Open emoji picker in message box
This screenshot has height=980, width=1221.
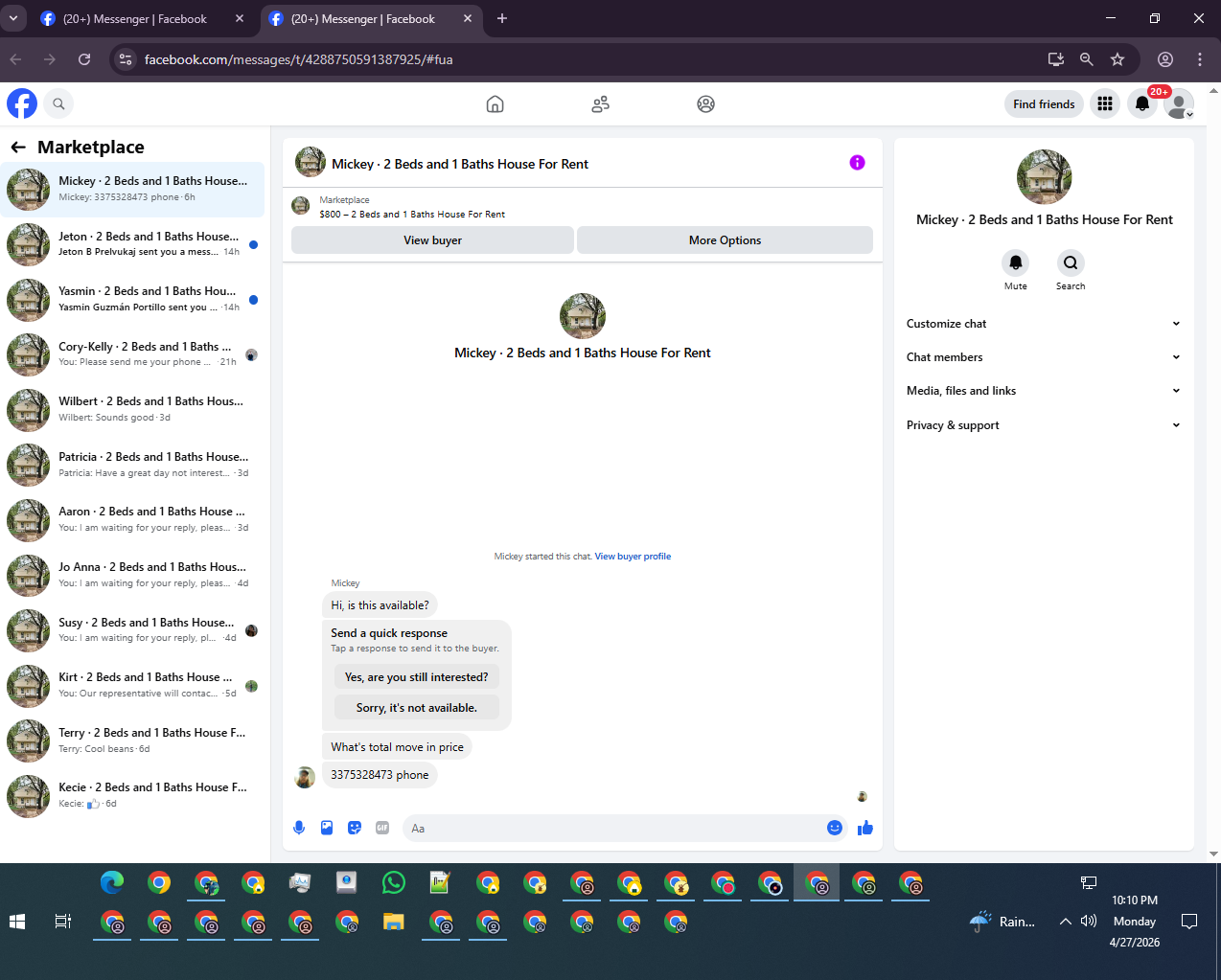[x=835, y=828]
